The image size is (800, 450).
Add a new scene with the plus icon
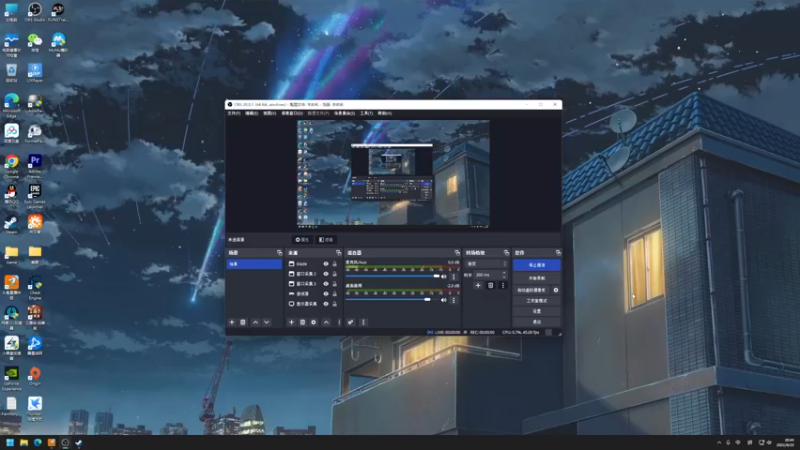point(232,322)
